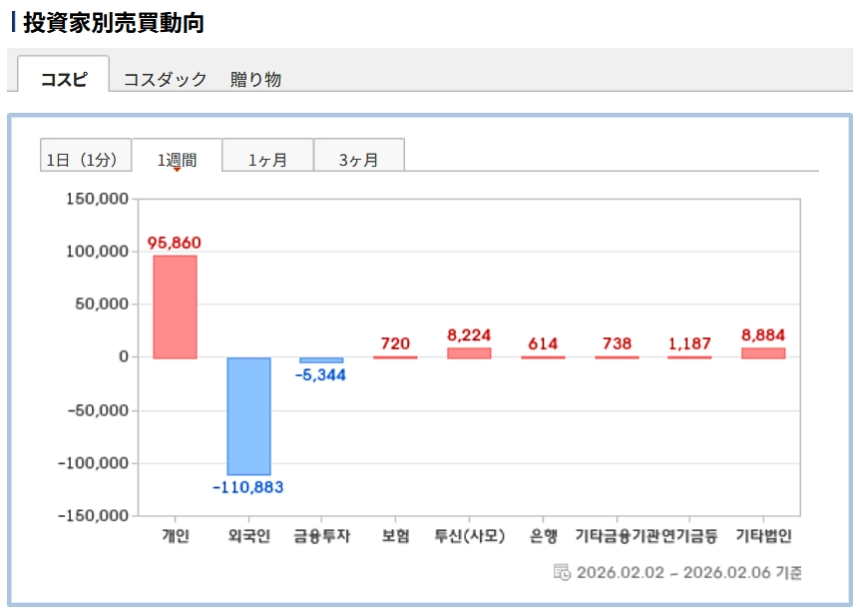Click the red 개인 bar
The width and height of the screenshot is (860, 615).
175,306
